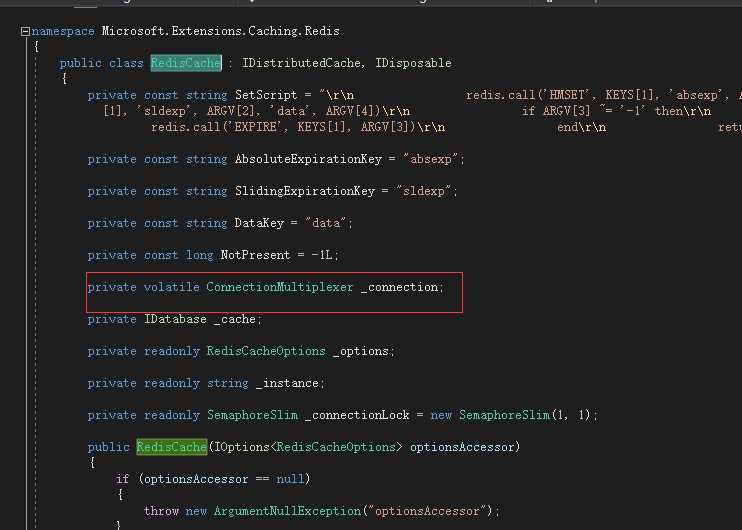This screenshot has height=530, width=742.
Task: Click 'EXPIRE' in the redis.call script line
Action: tap(259, 127)
